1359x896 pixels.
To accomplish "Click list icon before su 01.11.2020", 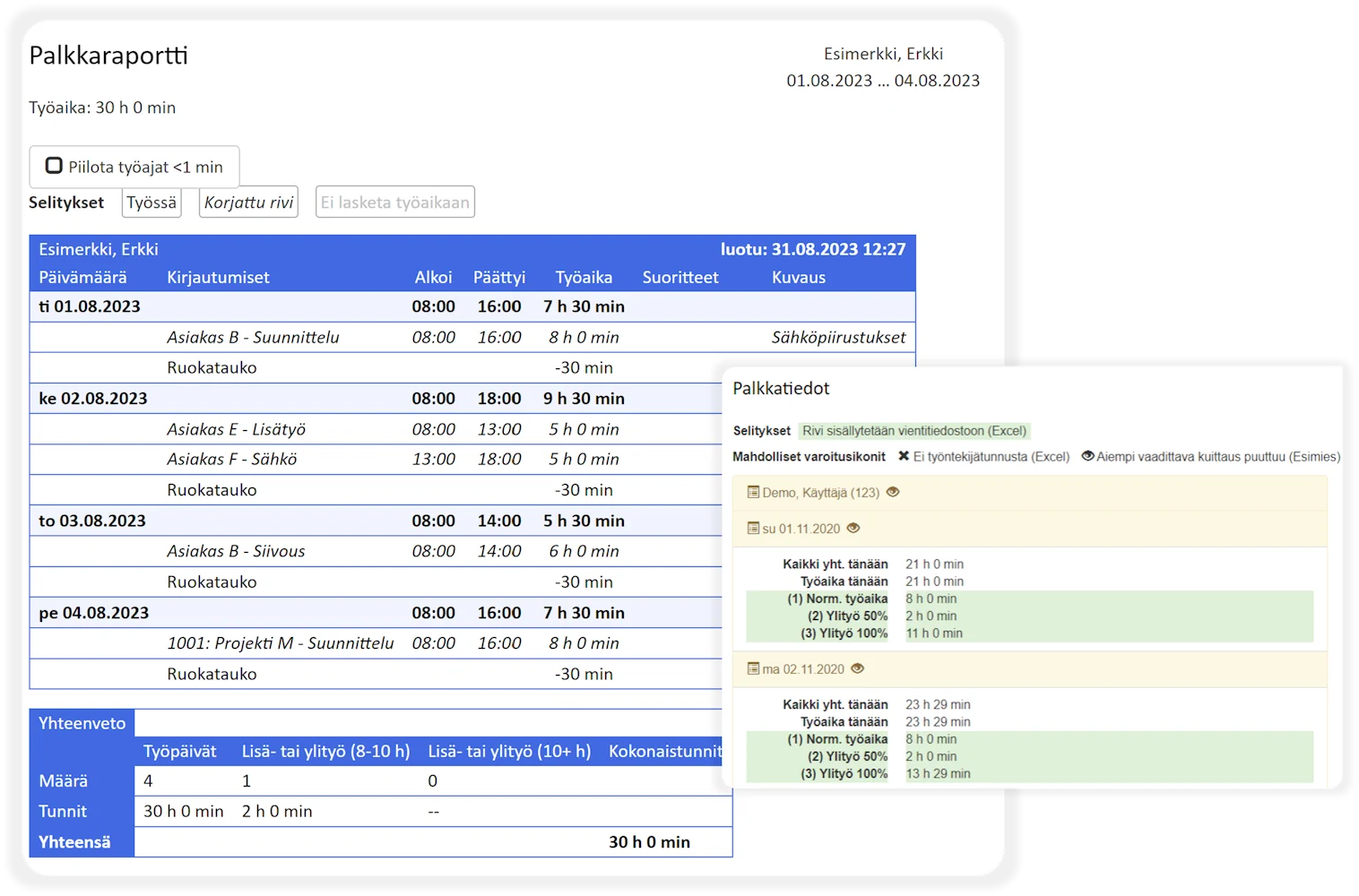I will (x=753, y=529).
